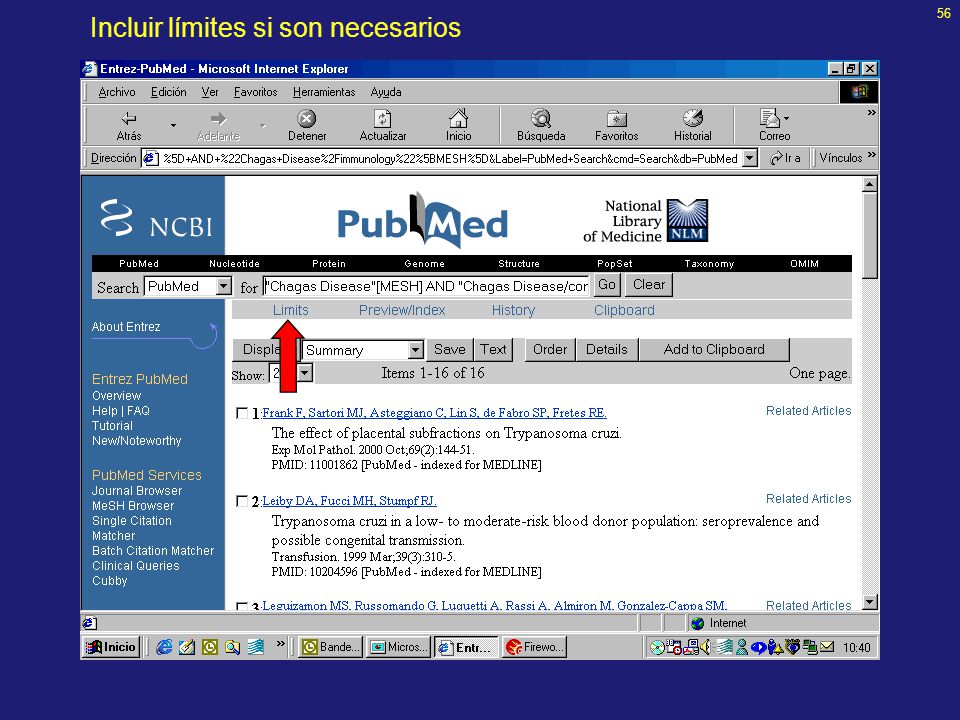Open the Edición menu
960x720 pixels.
168,92
